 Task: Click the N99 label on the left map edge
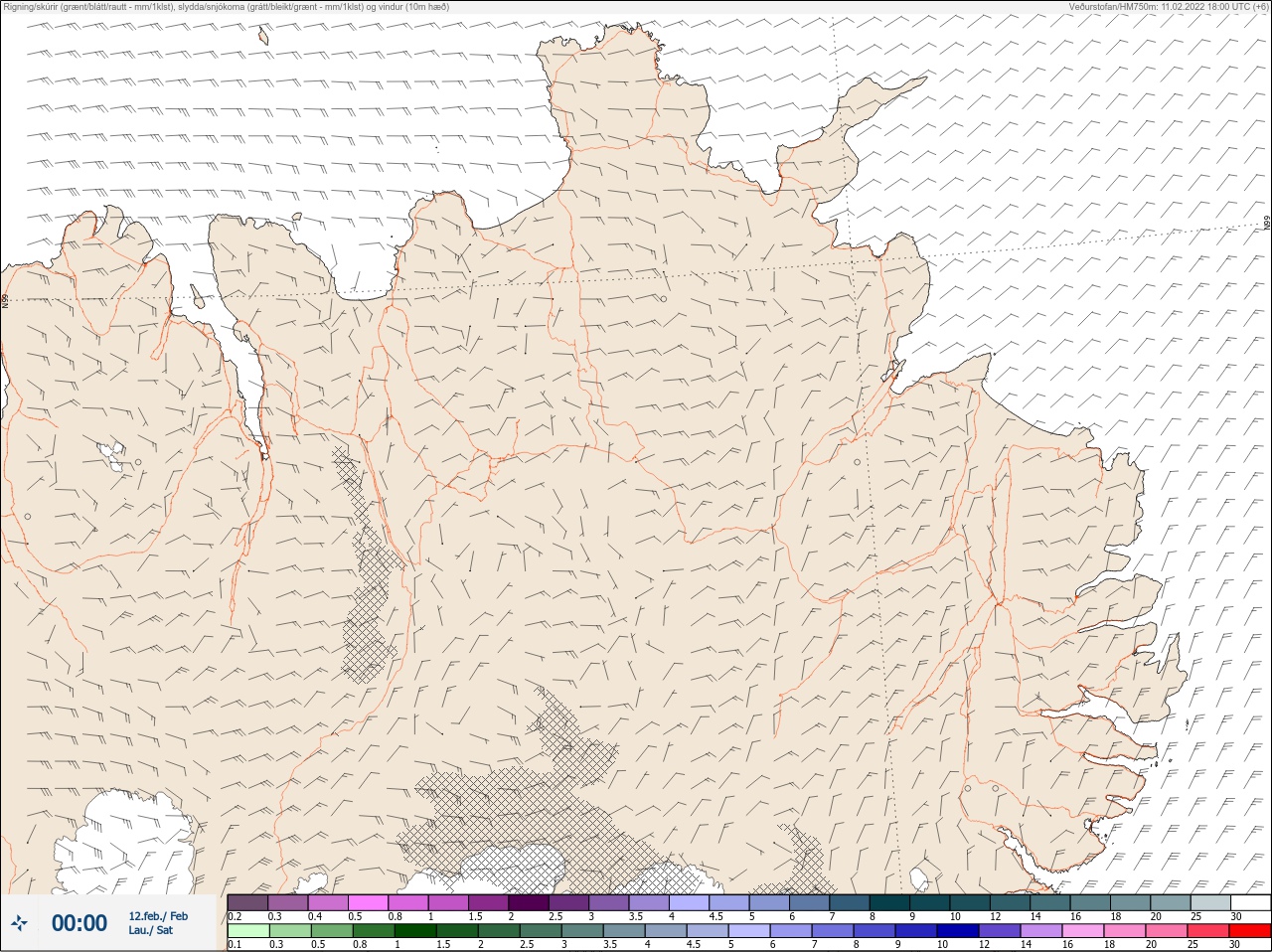tap(5, 300)
